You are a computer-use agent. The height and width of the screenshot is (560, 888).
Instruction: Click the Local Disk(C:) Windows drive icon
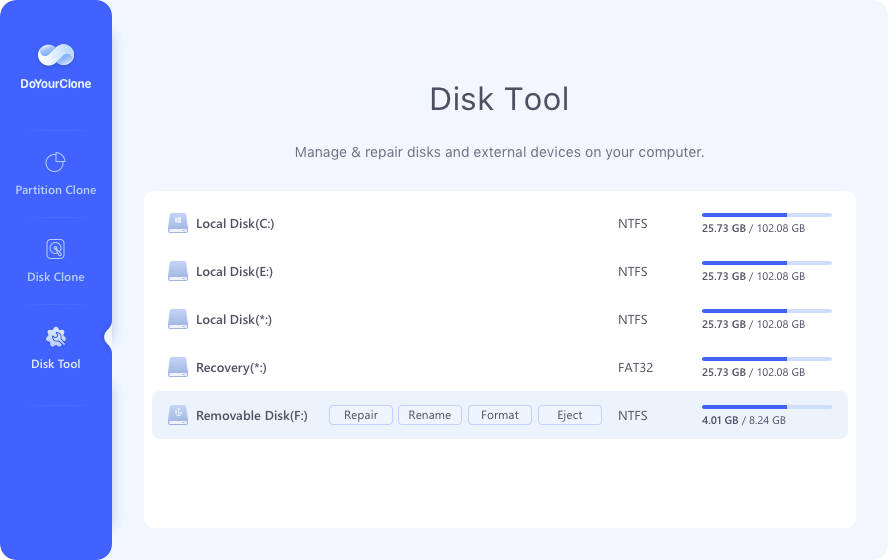pyautogui.click(x=178, y=223)
